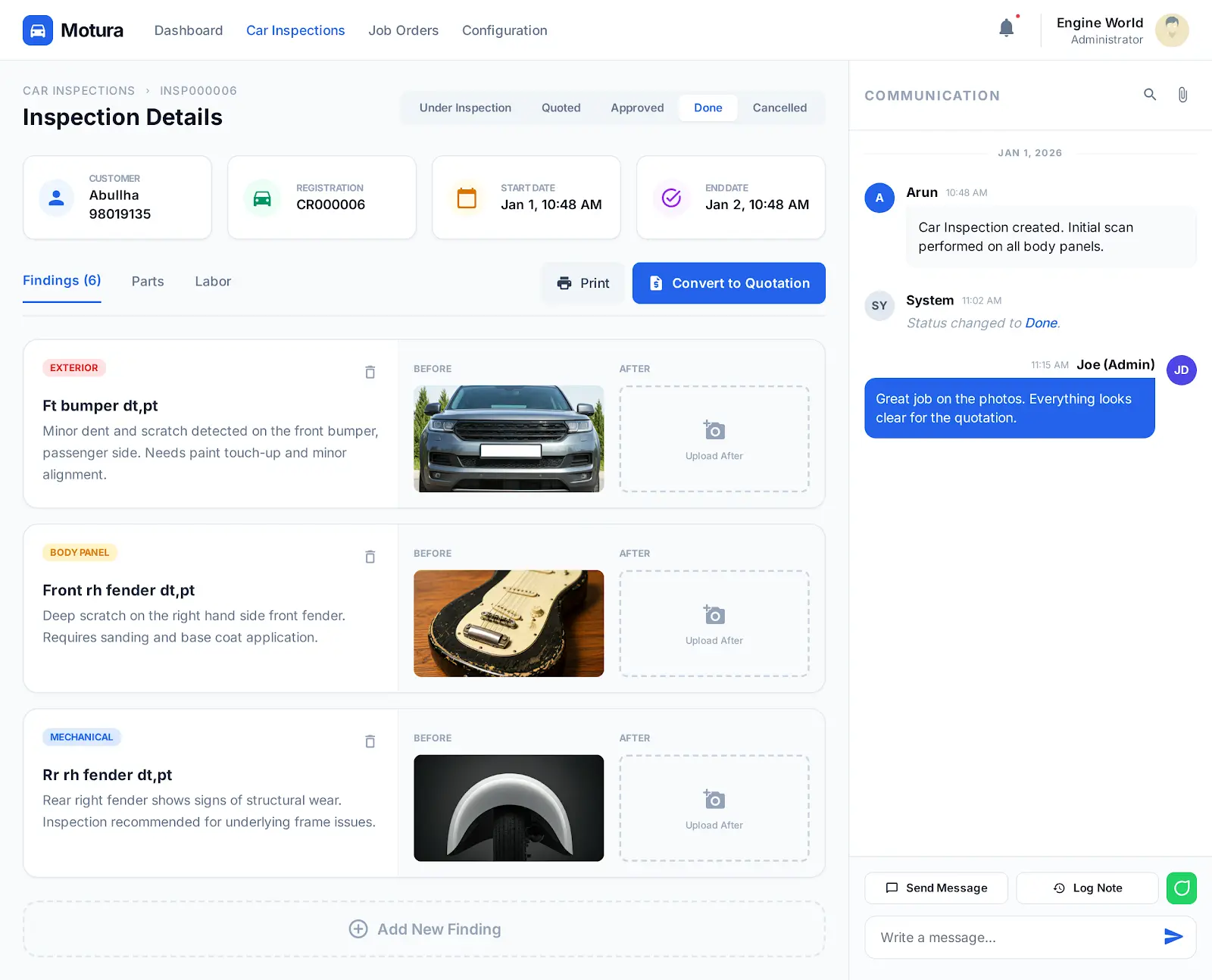Open the notifications bell
This screenshot has width=1212, height=980.
[x=1006, y=29]
